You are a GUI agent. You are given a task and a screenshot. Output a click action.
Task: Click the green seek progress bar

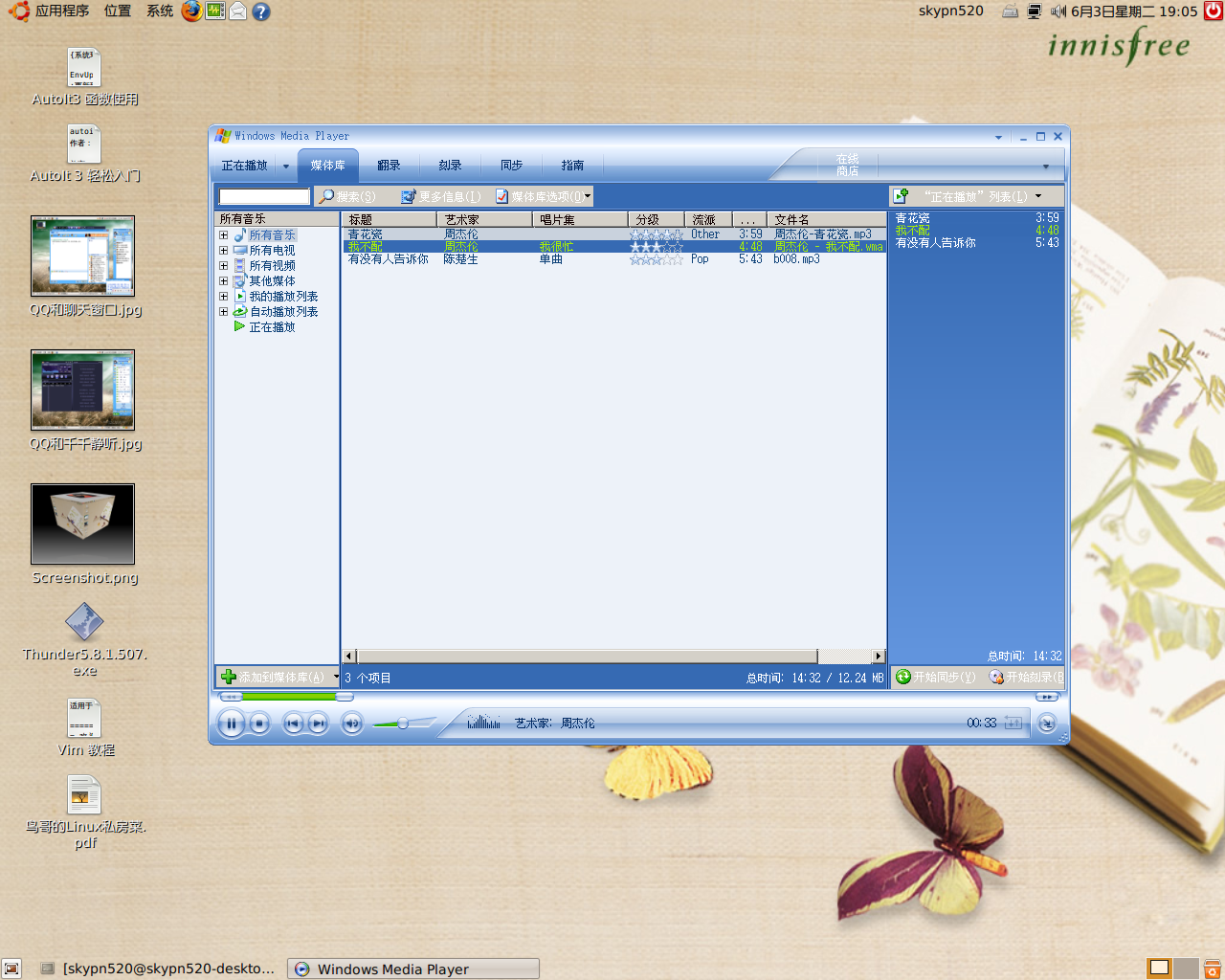pyautogui.click(x=289, y=697)
